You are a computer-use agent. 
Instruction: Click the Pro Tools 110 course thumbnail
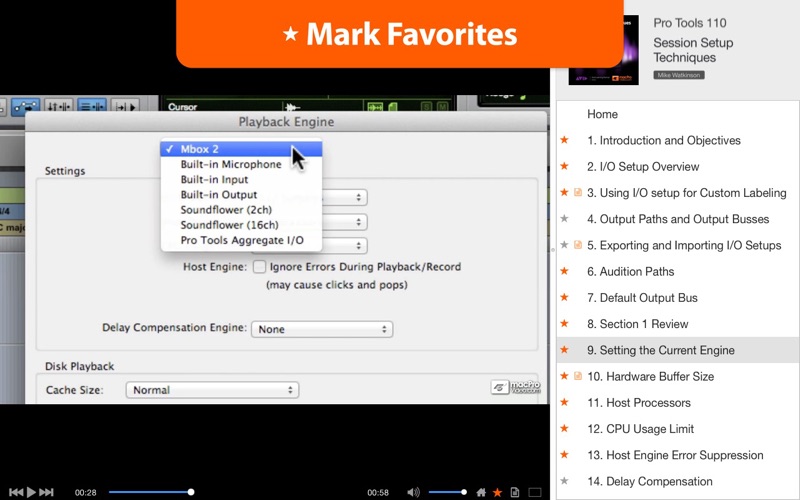tap(604, 50)
